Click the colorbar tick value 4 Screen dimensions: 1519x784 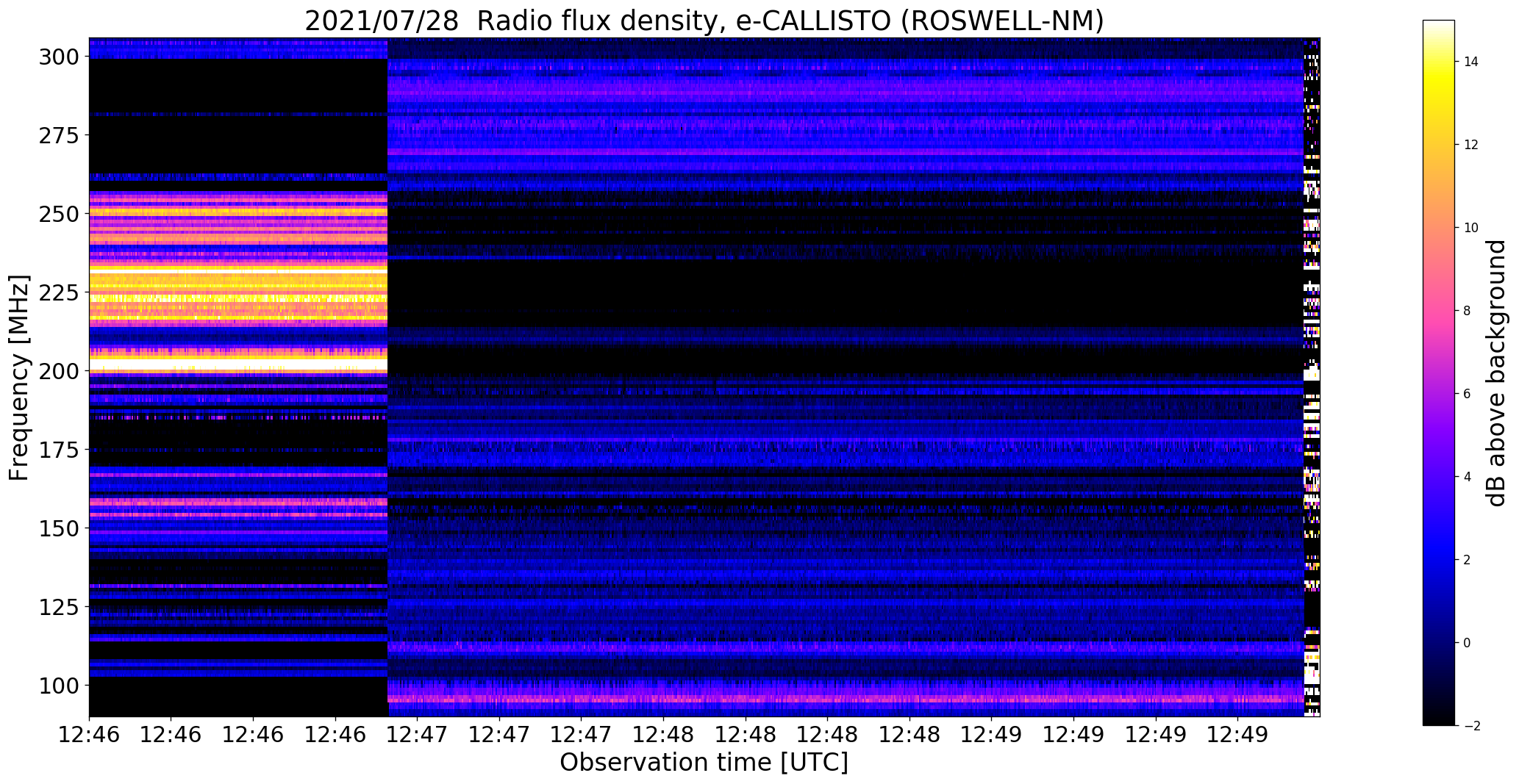(1467, 477)
